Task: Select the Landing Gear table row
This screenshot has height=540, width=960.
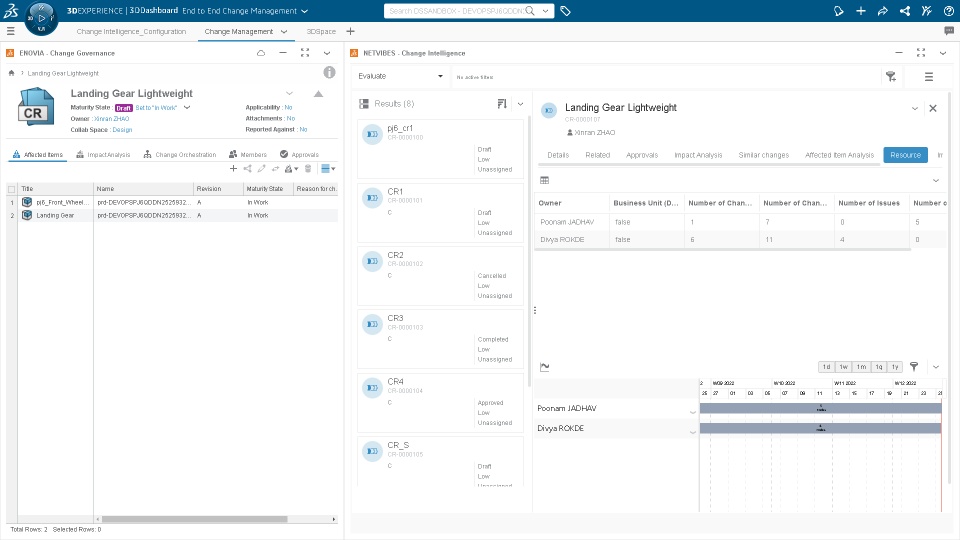Action: 172,216
